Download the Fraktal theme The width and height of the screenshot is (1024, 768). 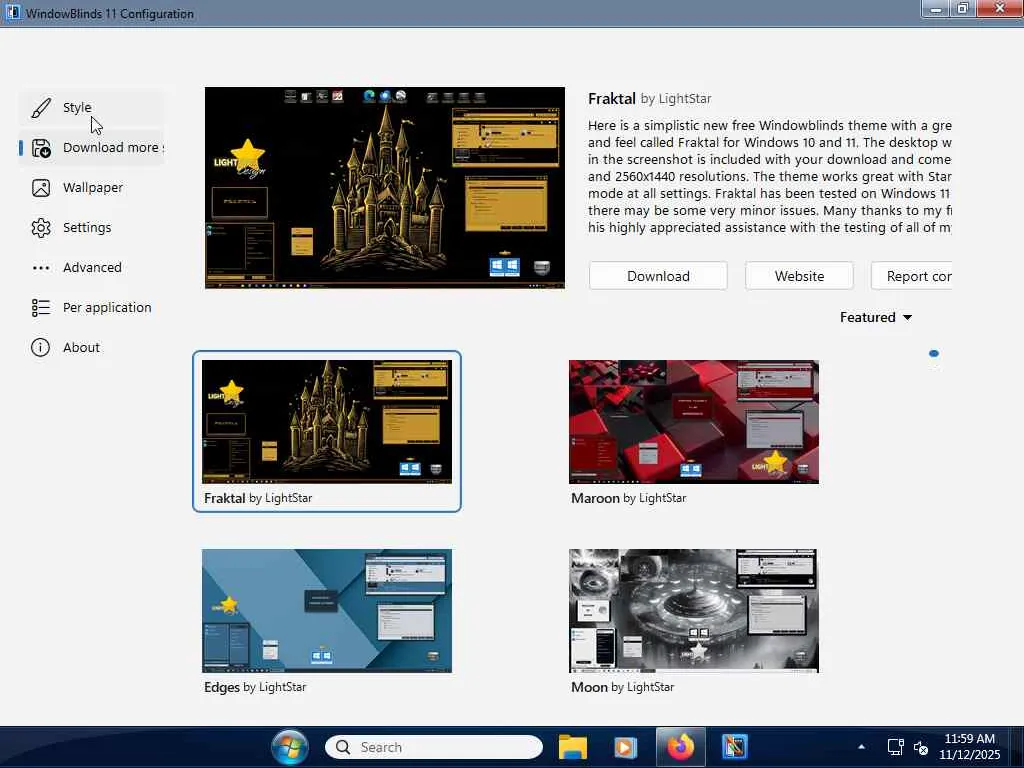pos(658,276)
